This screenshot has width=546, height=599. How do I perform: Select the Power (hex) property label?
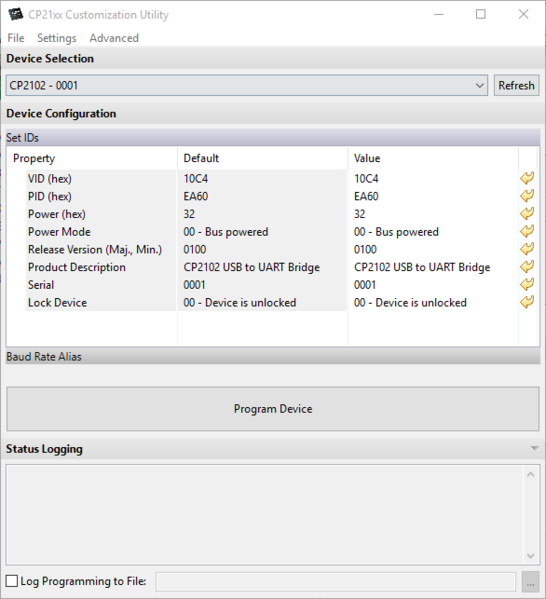pos(57,214)
